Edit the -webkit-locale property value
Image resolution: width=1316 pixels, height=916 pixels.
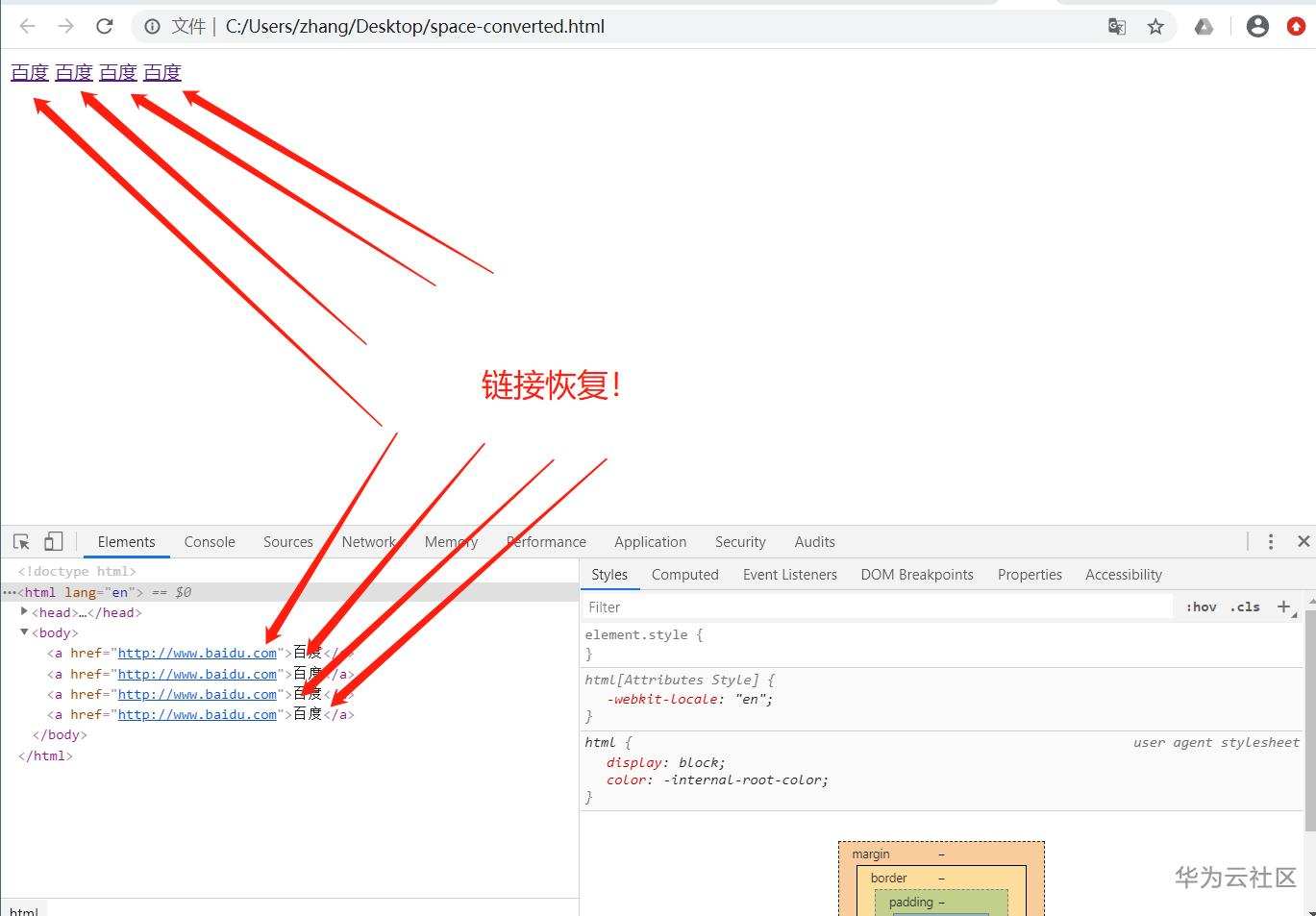753,699
